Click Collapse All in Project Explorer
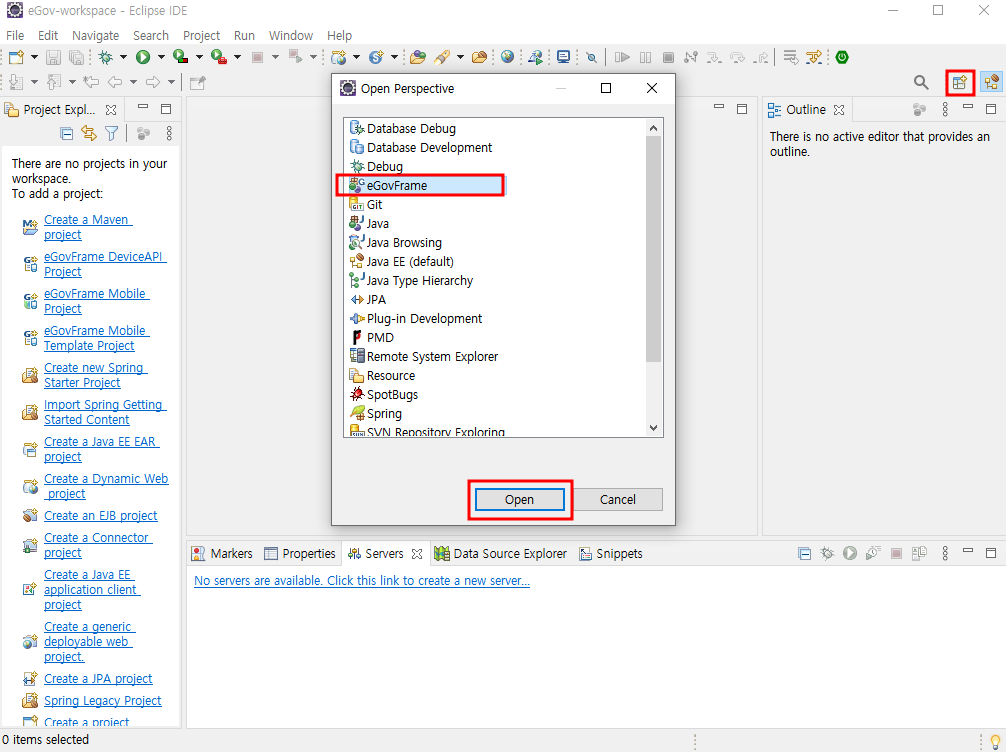1006x752 pixels. click(67, 133)
